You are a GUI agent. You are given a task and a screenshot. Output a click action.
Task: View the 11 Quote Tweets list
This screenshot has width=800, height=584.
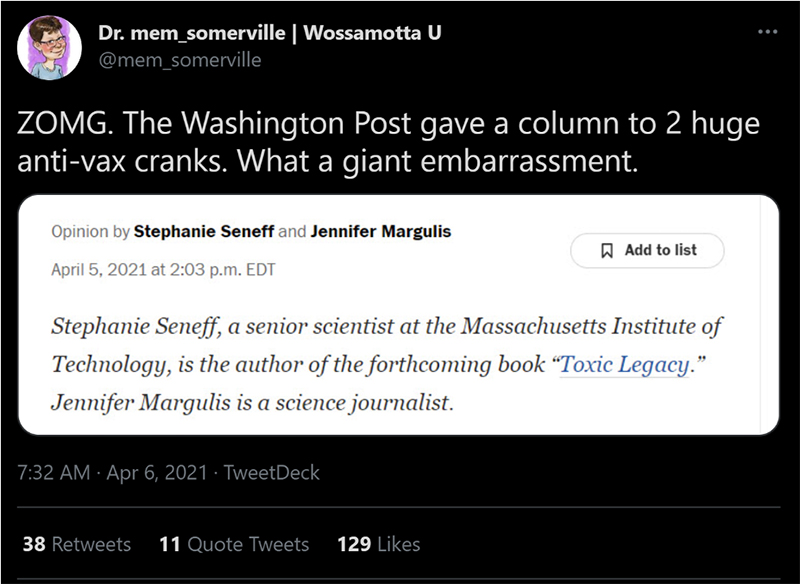234,544
